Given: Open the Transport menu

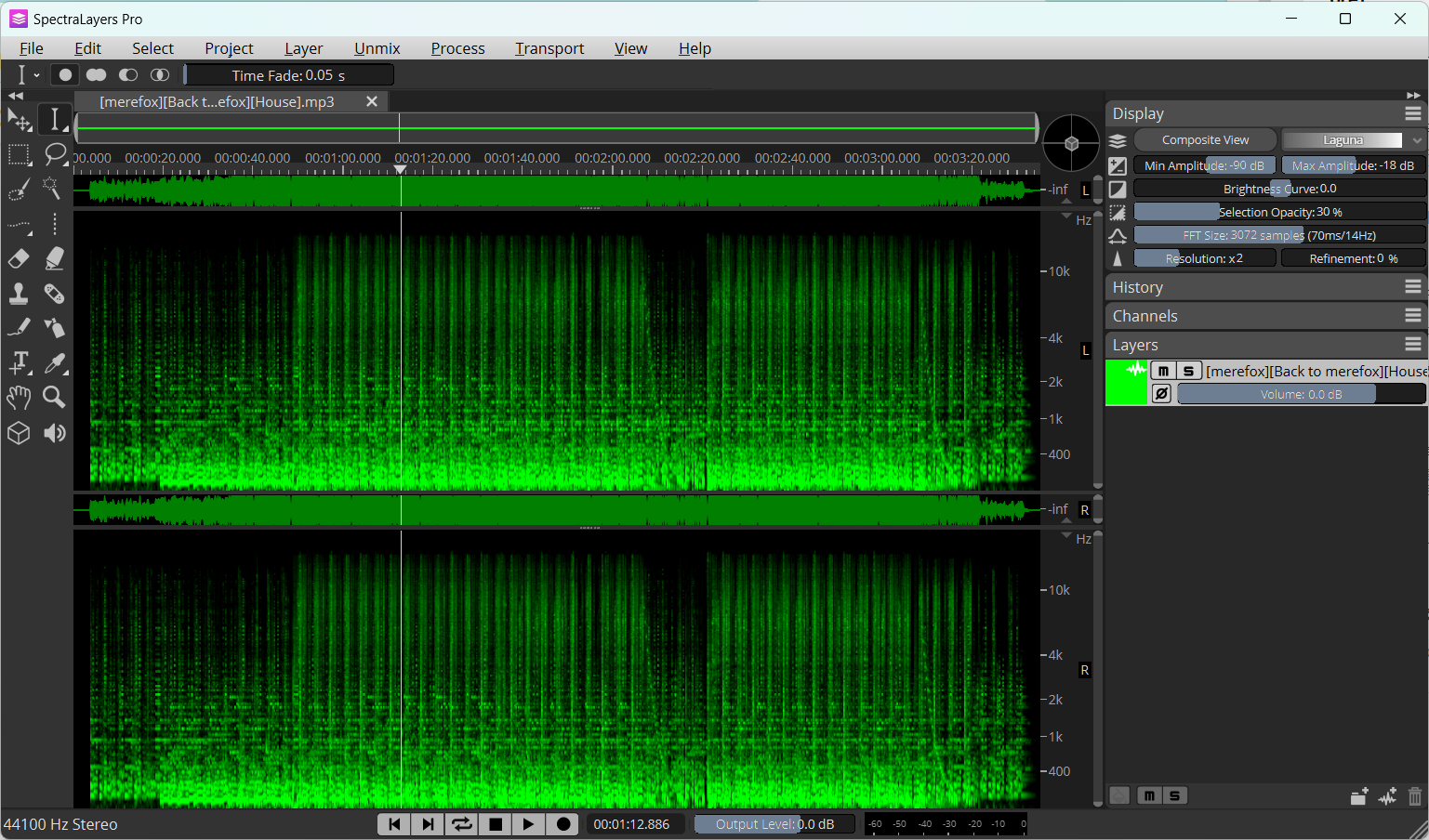Looking at the screenshot, I should coord(549,48).
